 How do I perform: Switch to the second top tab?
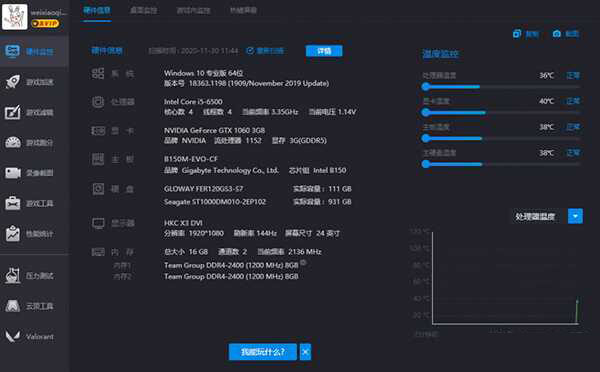click(143, 11)
